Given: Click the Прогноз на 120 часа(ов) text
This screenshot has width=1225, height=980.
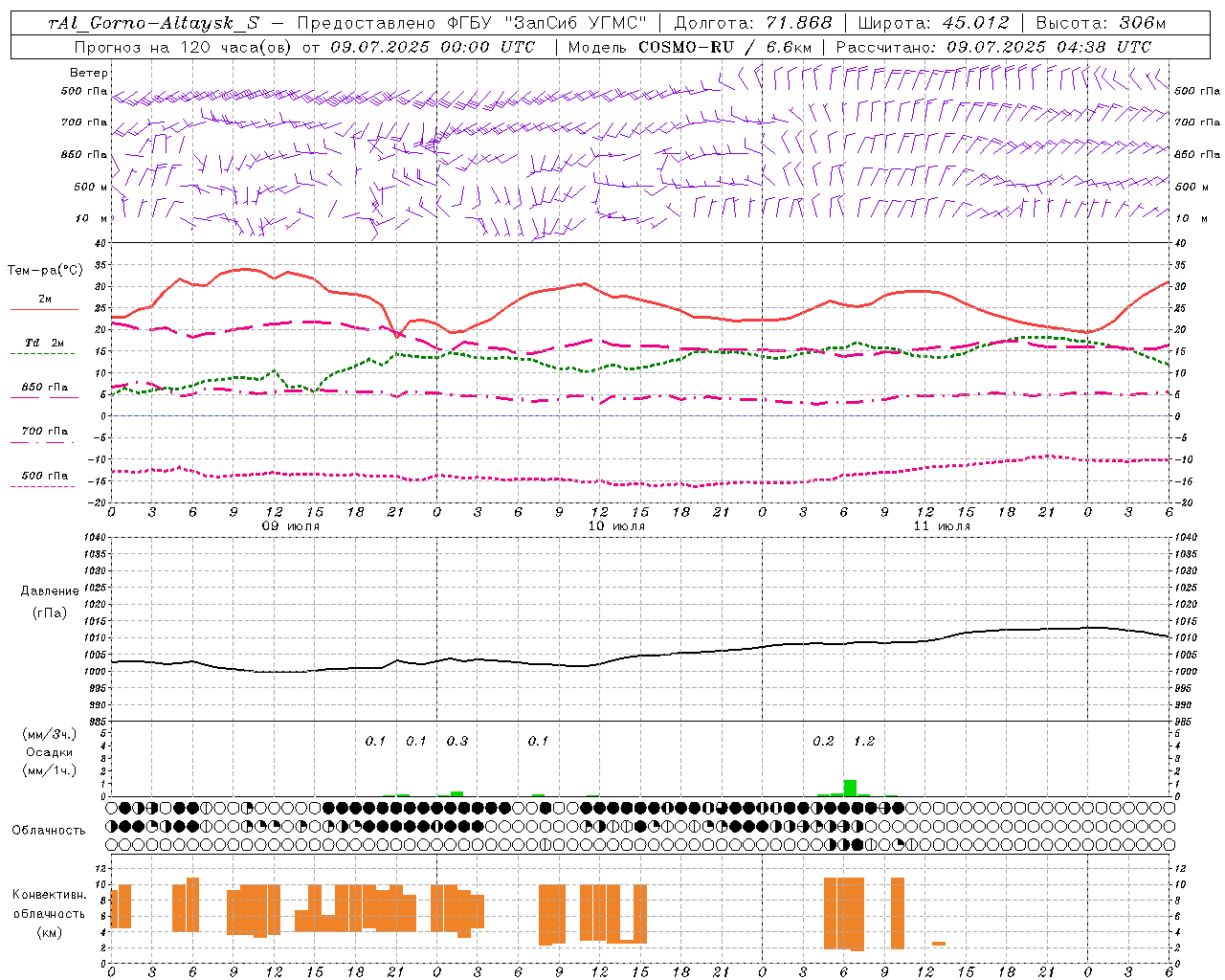Looking at the screenshot, I should 184,47.
